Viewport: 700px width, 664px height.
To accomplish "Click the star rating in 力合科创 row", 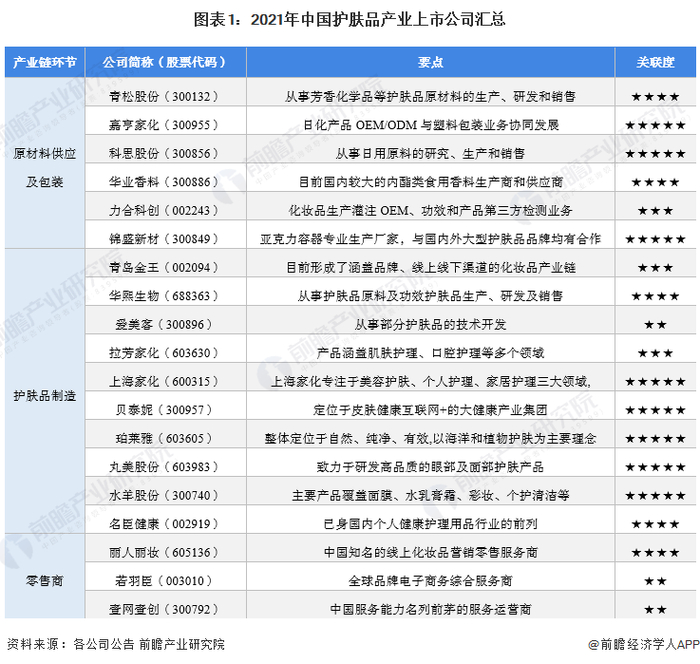I will click(x=655, y=210).
